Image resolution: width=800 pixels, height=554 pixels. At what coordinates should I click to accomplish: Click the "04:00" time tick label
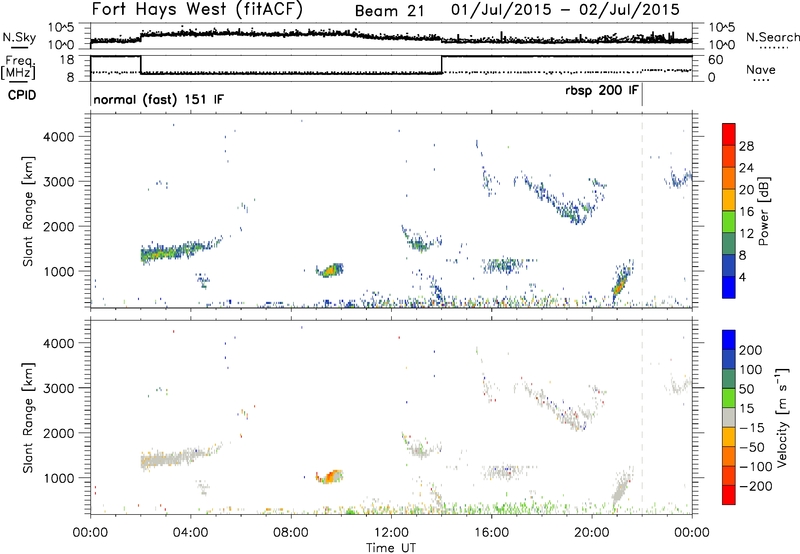[x=191, y=533]
